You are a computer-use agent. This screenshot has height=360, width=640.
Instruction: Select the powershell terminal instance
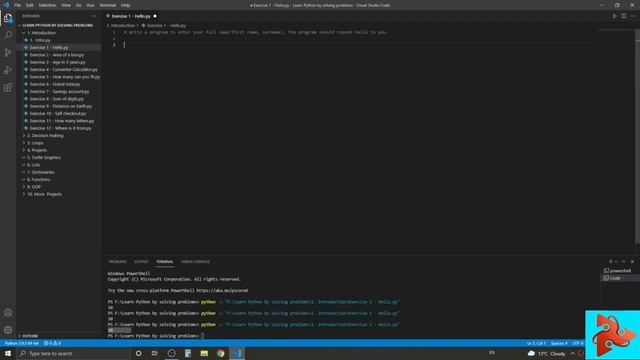point(618,271)
